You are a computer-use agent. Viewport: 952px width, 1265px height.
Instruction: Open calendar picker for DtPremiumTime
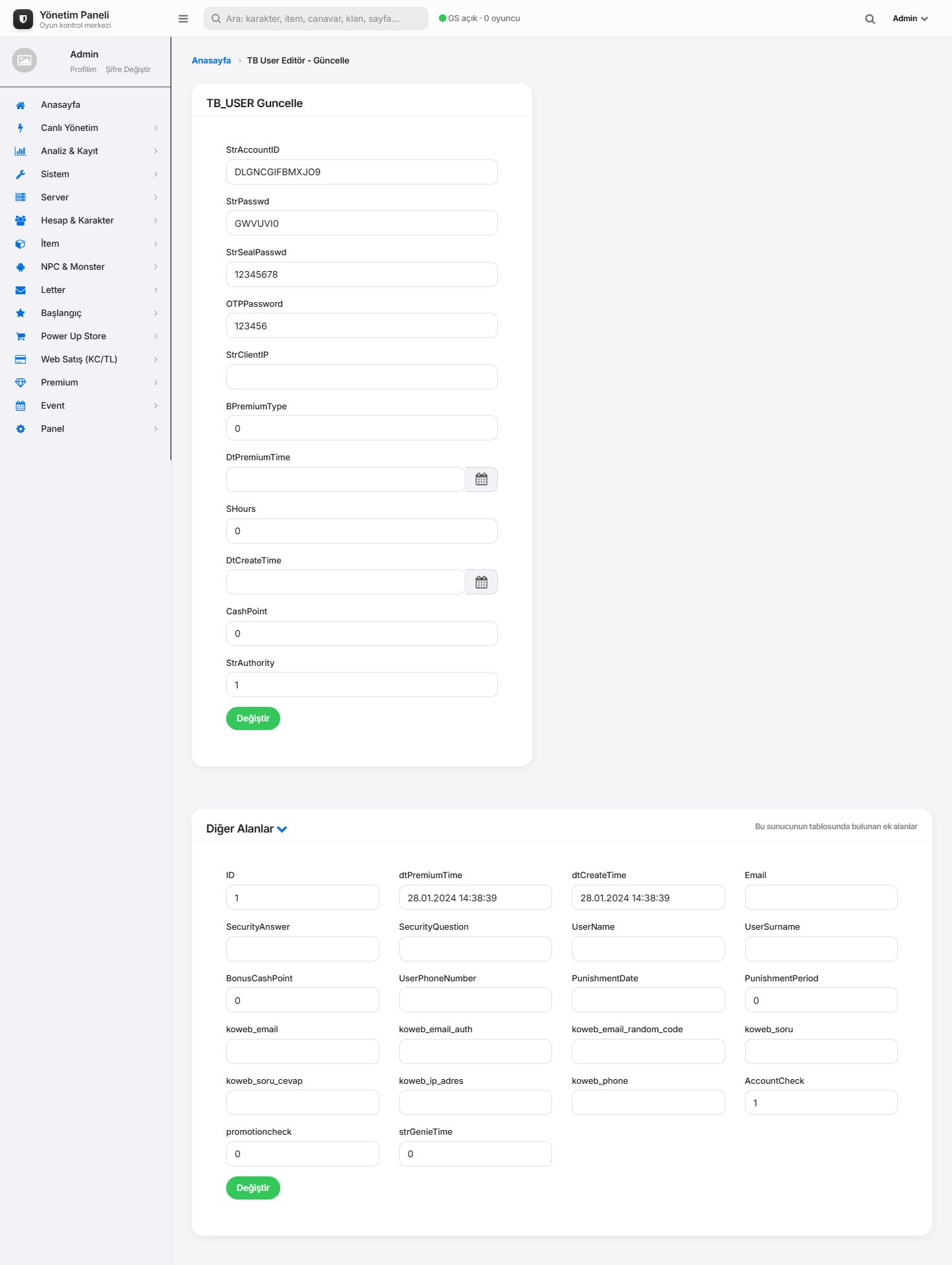(x=481, y=479)
